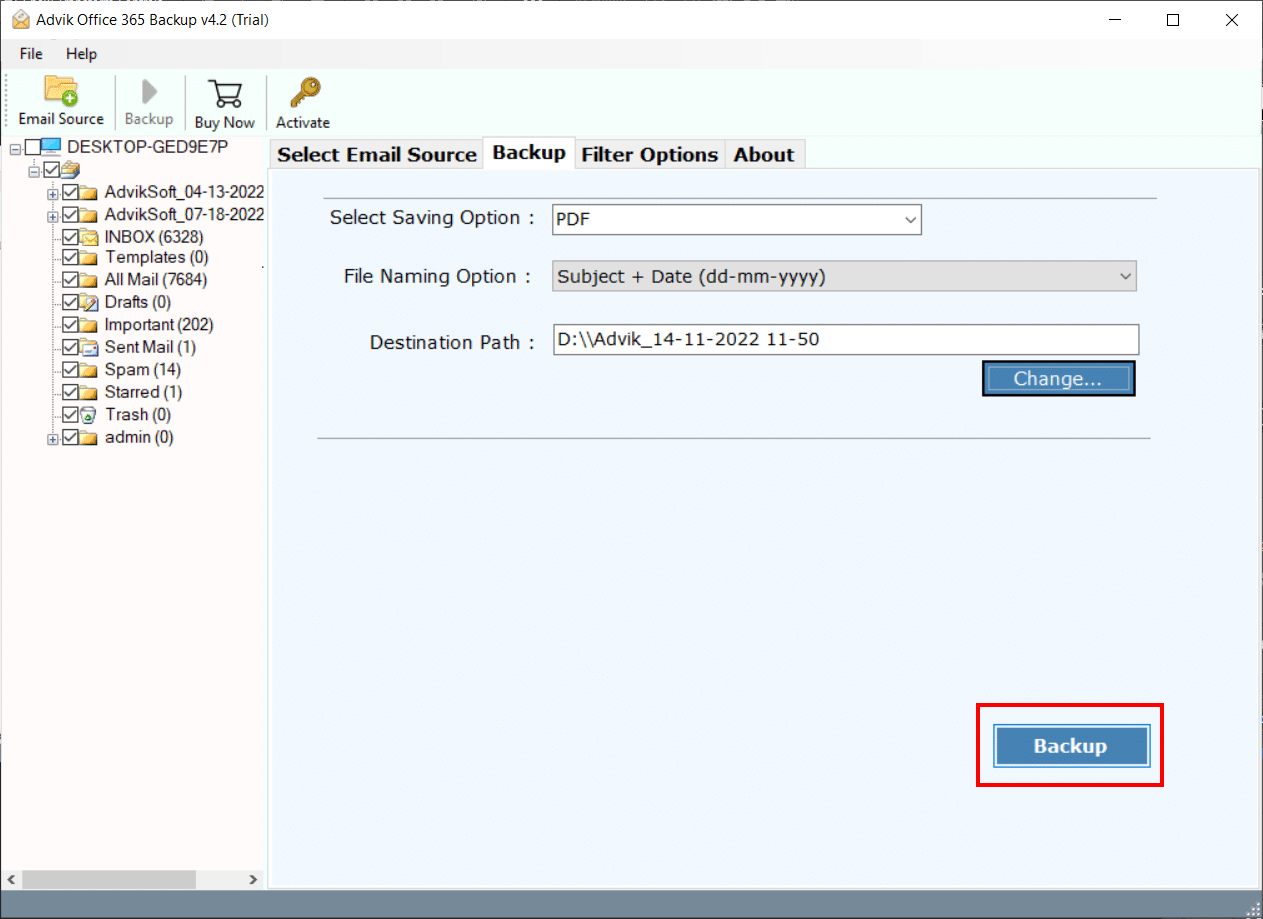Collapse the DESKTOP-GED9E7P tree node
The width and height of the screenshot is (1263, 919).
[x=15, y=149]
